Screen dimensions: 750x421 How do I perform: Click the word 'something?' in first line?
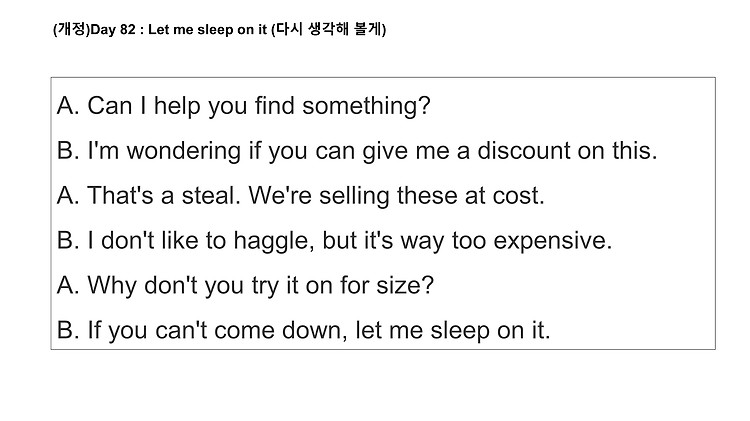(366, 106)
